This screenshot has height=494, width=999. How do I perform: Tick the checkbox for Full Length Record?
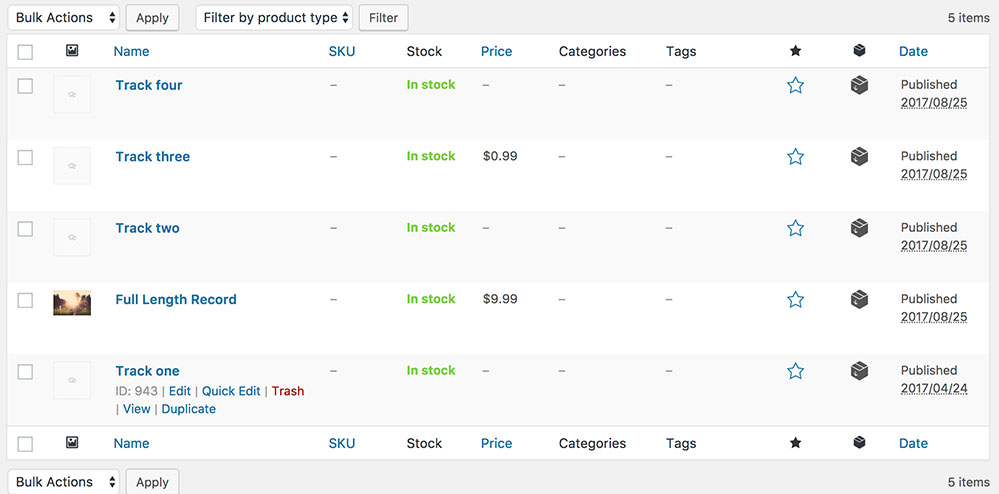[25, 300]
